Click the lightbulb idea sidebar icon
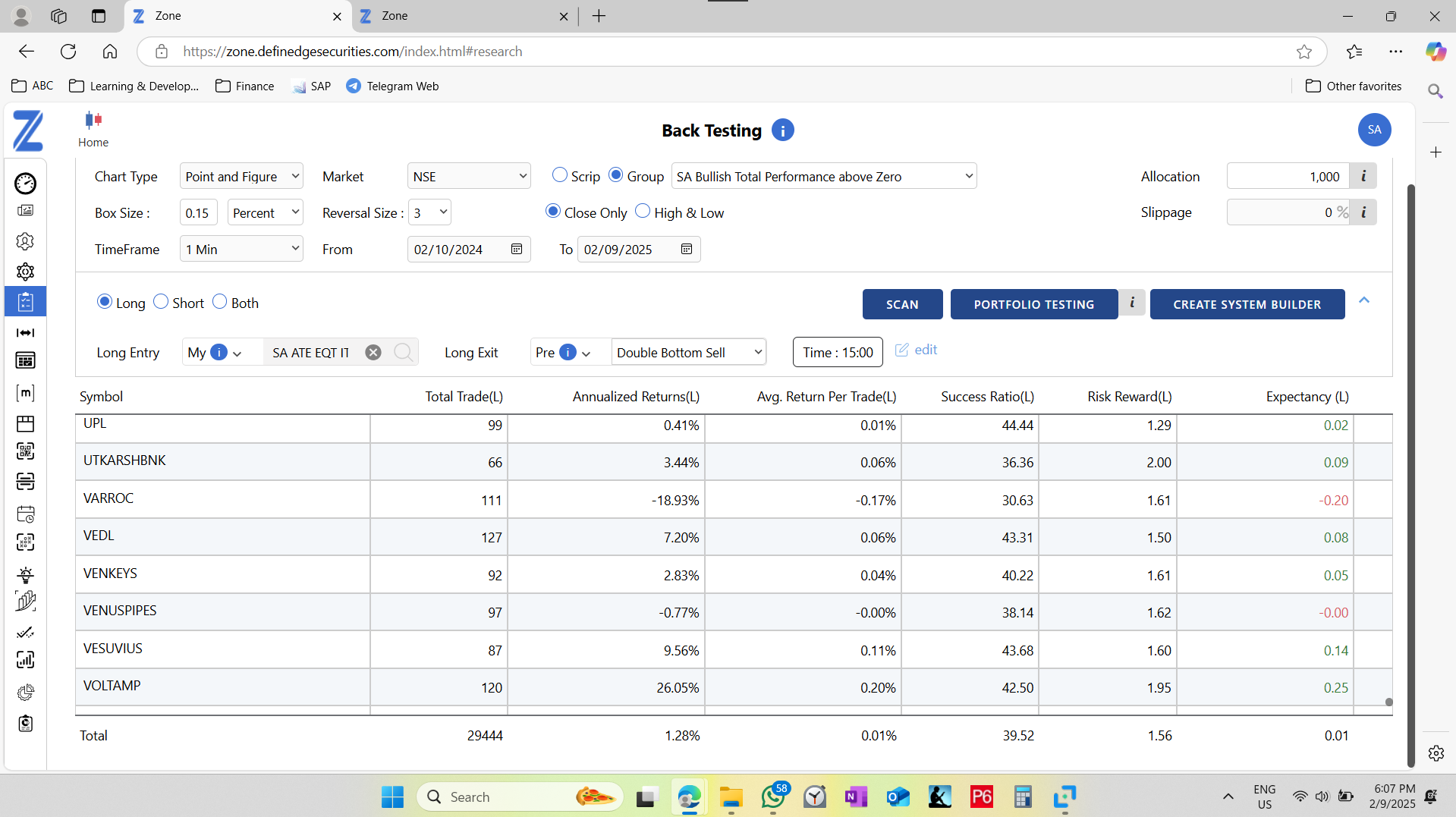The width and height of the screenshot is (1456, 817). coord(25,574)
